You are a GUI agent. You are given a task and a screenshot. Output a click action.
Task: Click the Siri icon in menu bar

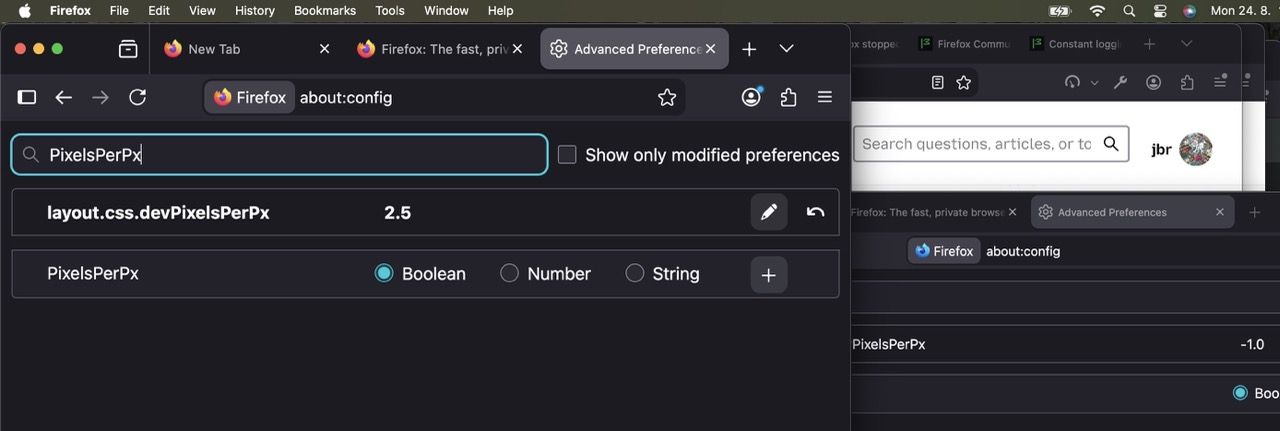[x=1189, y=11]
